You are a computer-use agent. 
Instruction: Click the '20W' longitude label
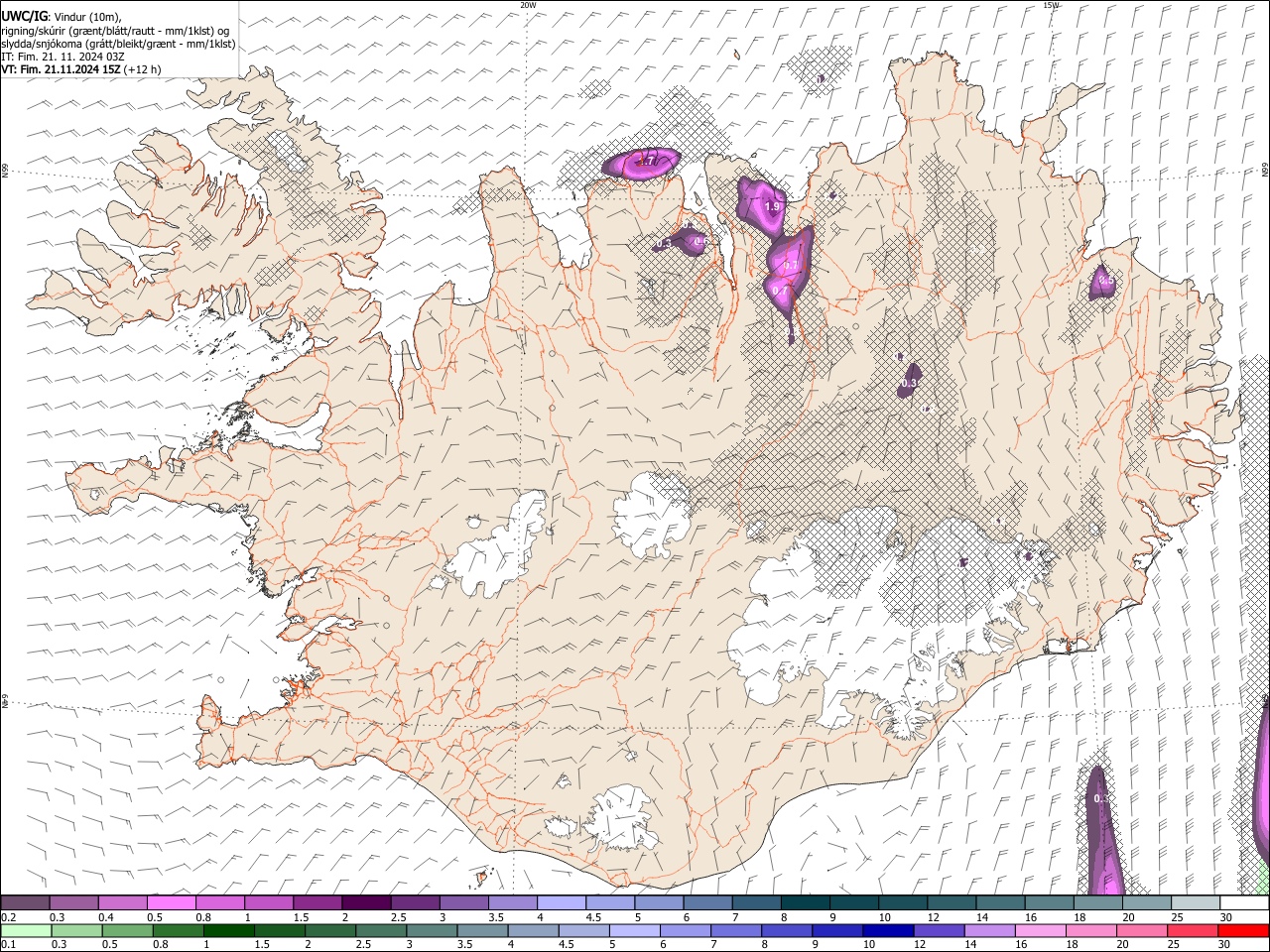coord(528,5)
